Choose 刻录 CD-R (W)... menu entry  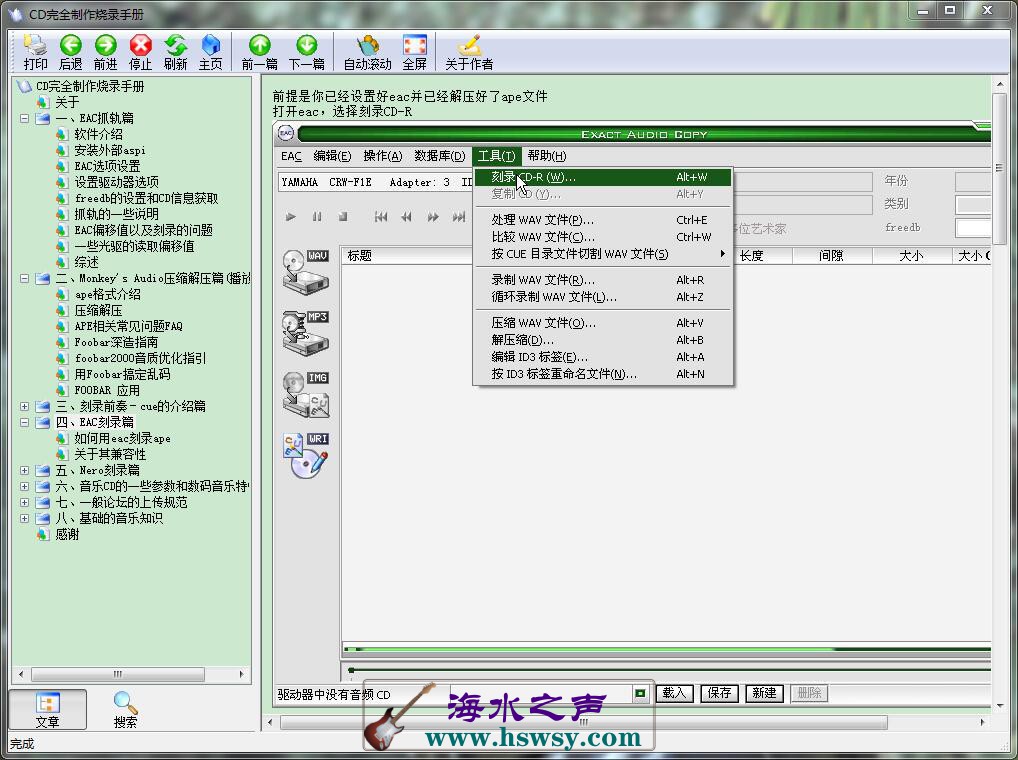click(603, 177)
